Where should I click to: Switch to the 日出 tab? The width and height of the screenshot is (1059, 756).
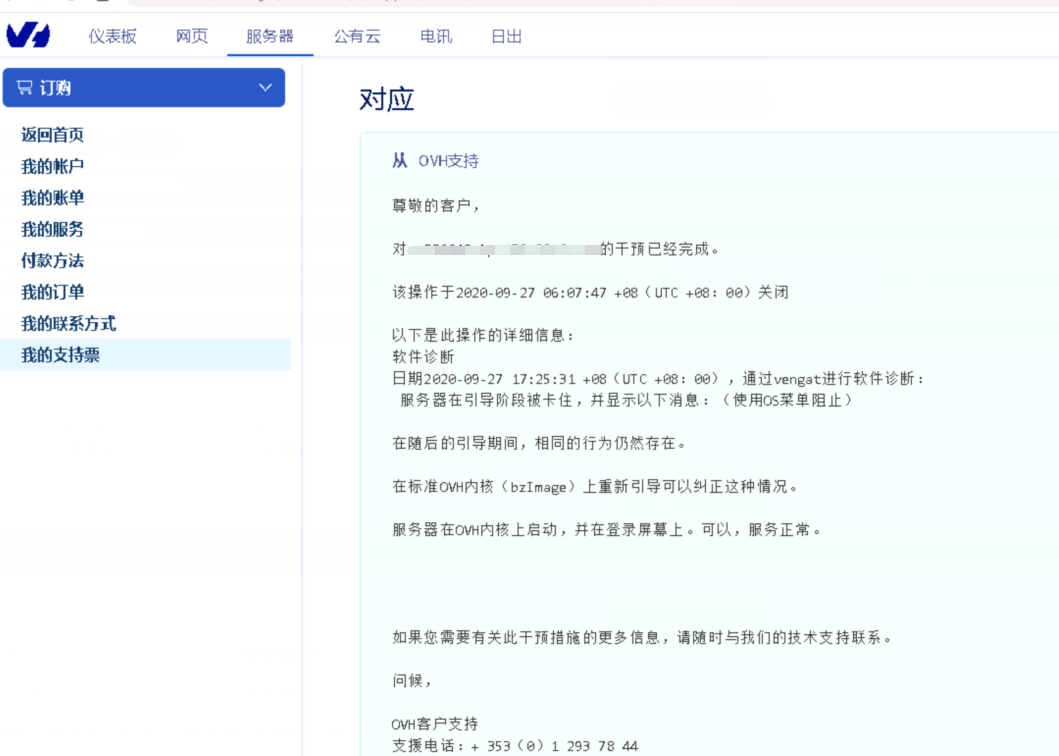click(506, 36)
